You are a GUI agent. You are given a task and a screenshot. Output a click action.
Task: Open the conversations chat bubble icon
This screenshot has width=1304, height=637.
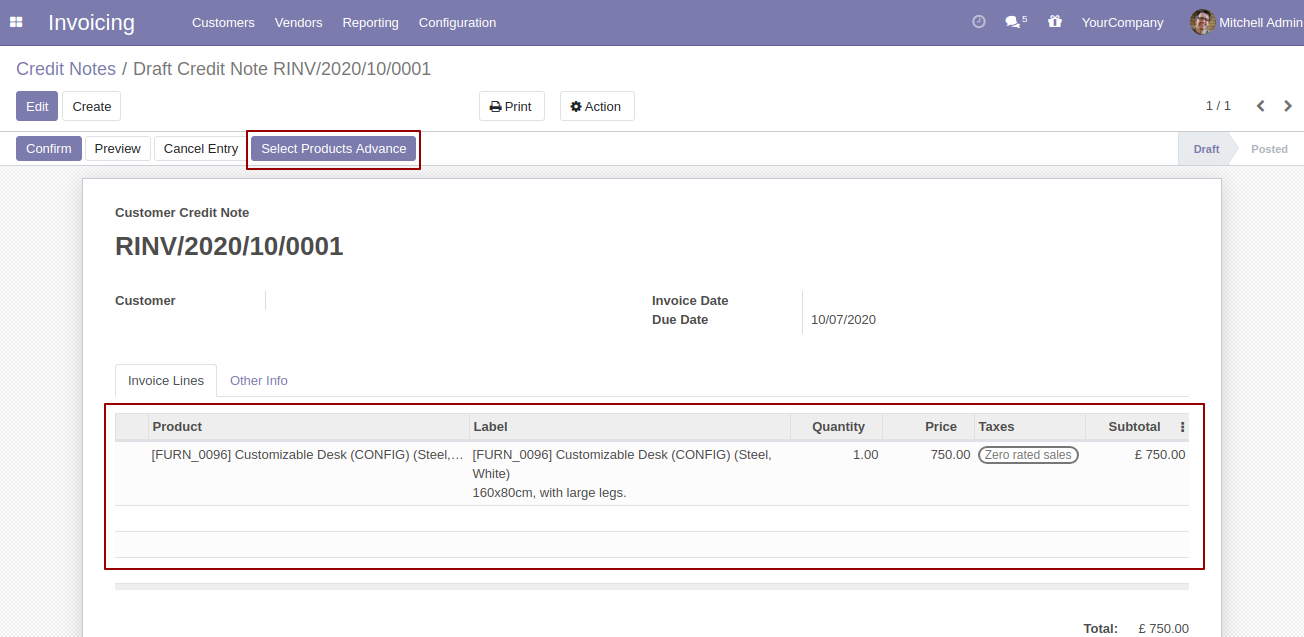(x=1015, y=22)
